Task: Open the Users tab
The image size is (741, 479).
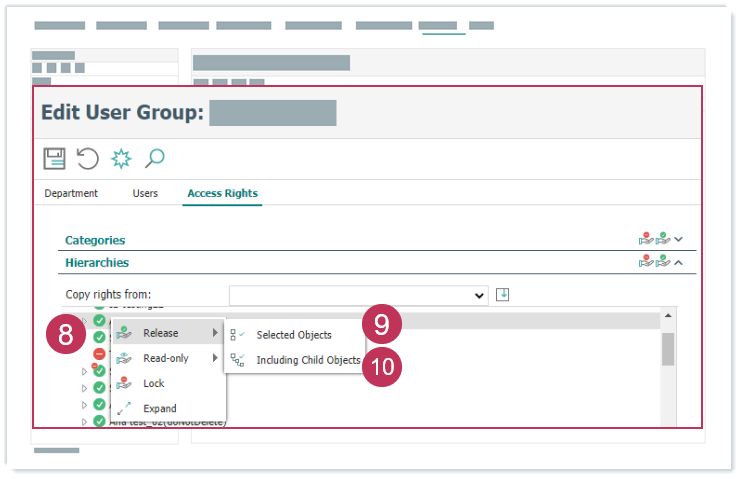Action: coord(145,193)
